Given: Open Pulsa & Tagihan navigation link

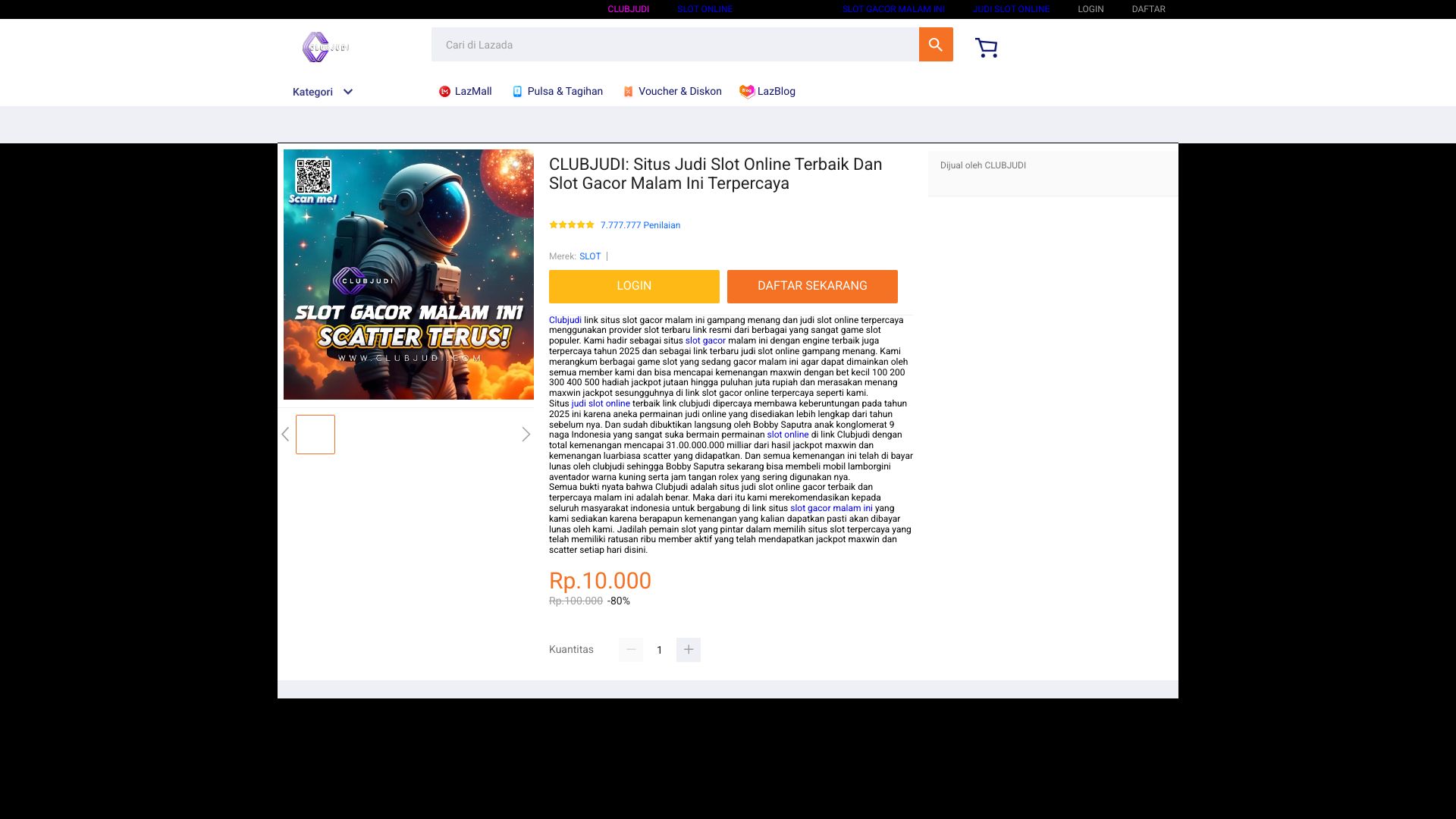Looking at the screenshot, I should coord(565,92).
